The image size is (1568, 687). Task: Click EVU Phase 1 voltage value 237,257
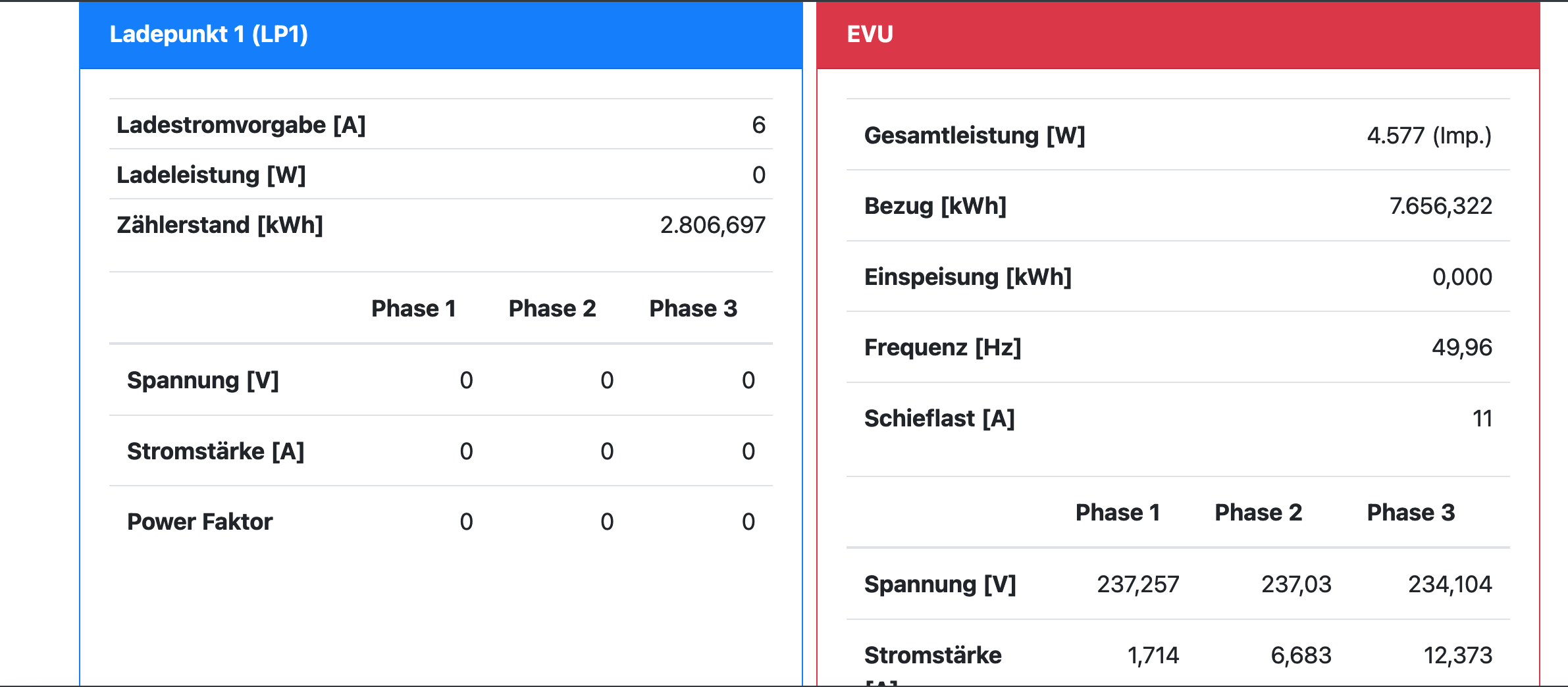click(1137, 584)
